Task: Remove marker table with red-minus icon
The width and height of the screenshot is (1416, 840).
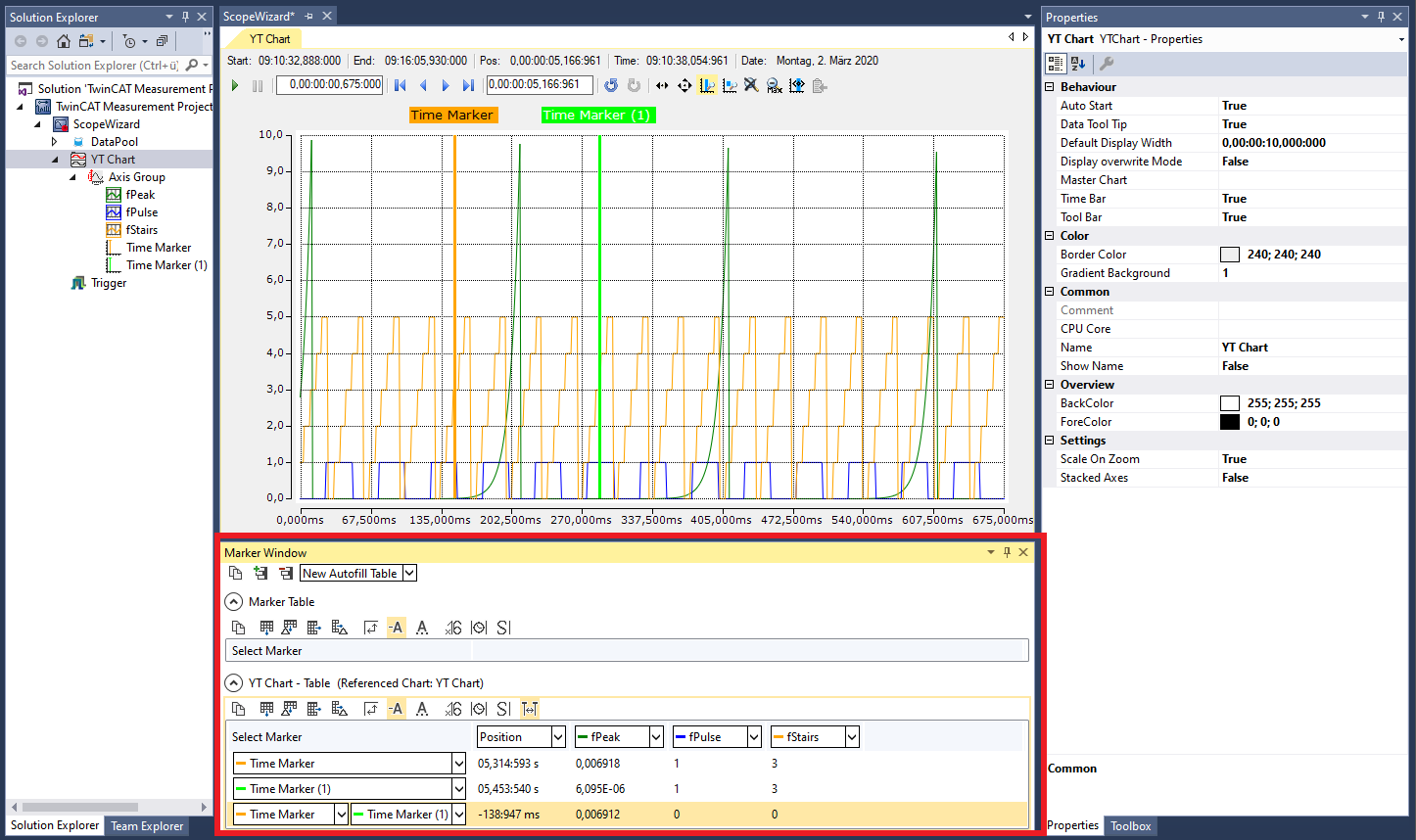Action: [285, 573]
